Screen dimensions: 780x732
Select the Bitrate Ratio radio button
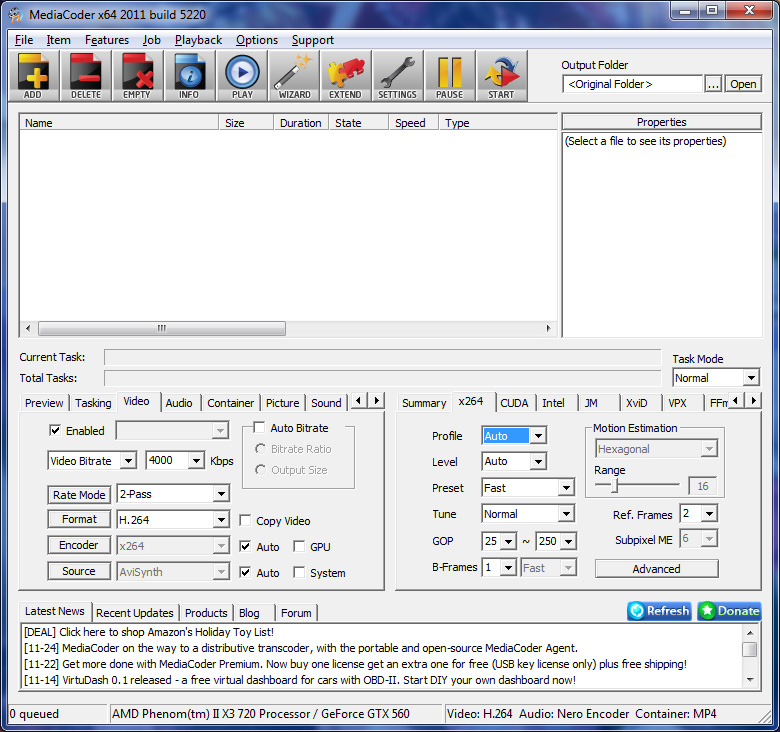pyautogui.click(x=260, y=449)
